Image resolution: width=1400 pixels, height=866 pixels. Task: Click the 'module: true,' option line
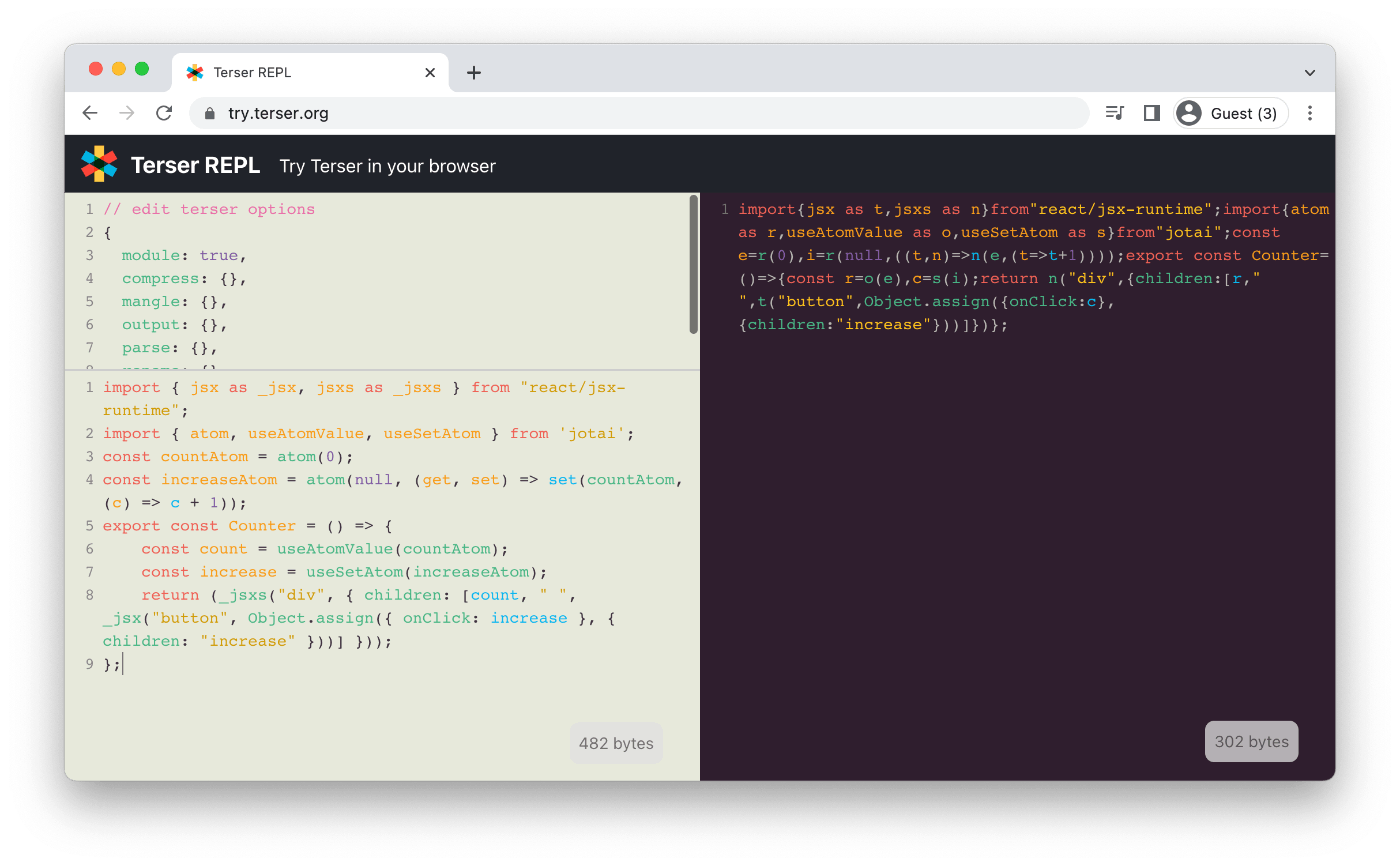coord(184,255)
